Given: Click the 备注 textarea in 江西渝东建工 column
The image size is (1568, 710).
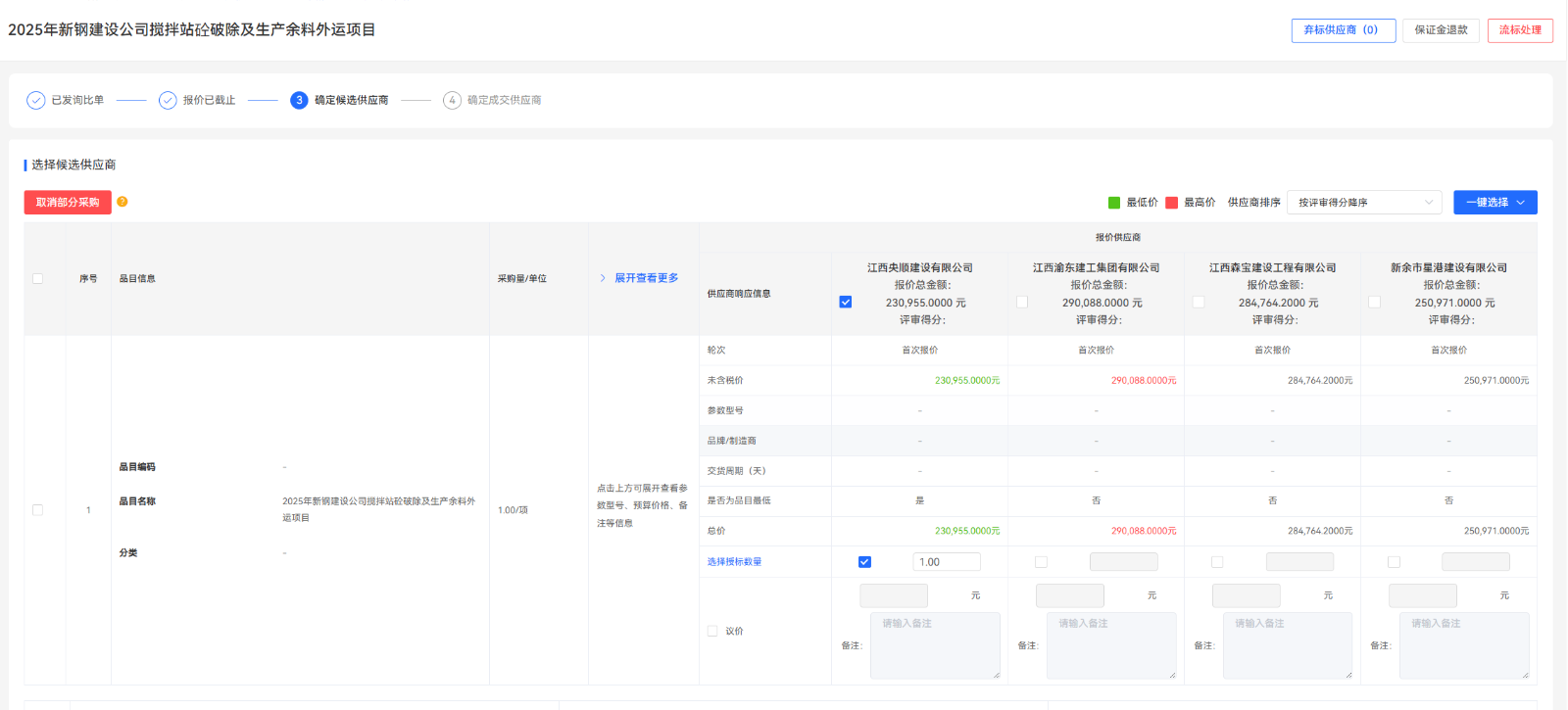Looking at the screenshot, I should [1111, 645].
